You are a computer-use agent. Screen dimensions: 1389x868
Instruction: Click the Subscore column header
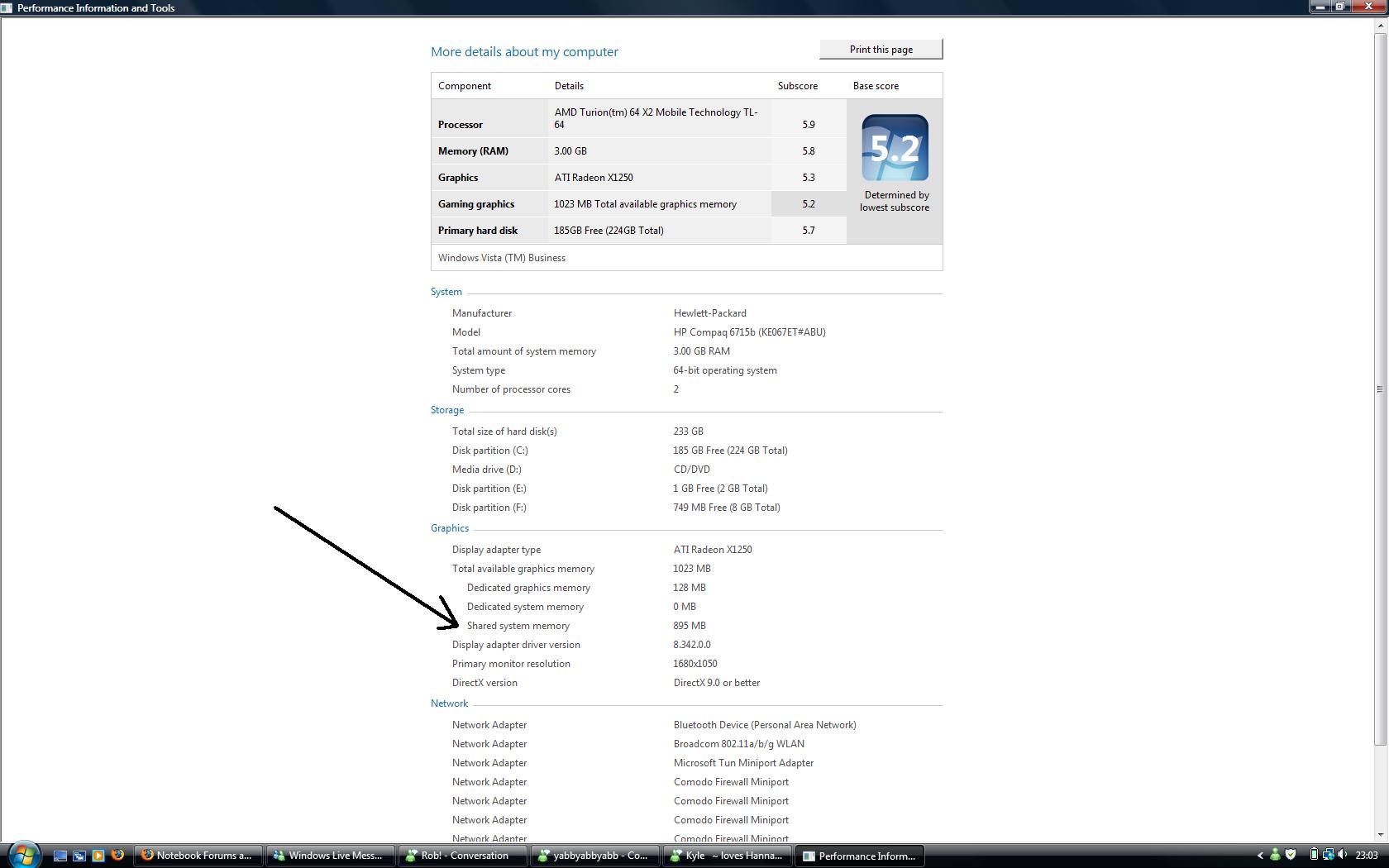click(798, 86)
